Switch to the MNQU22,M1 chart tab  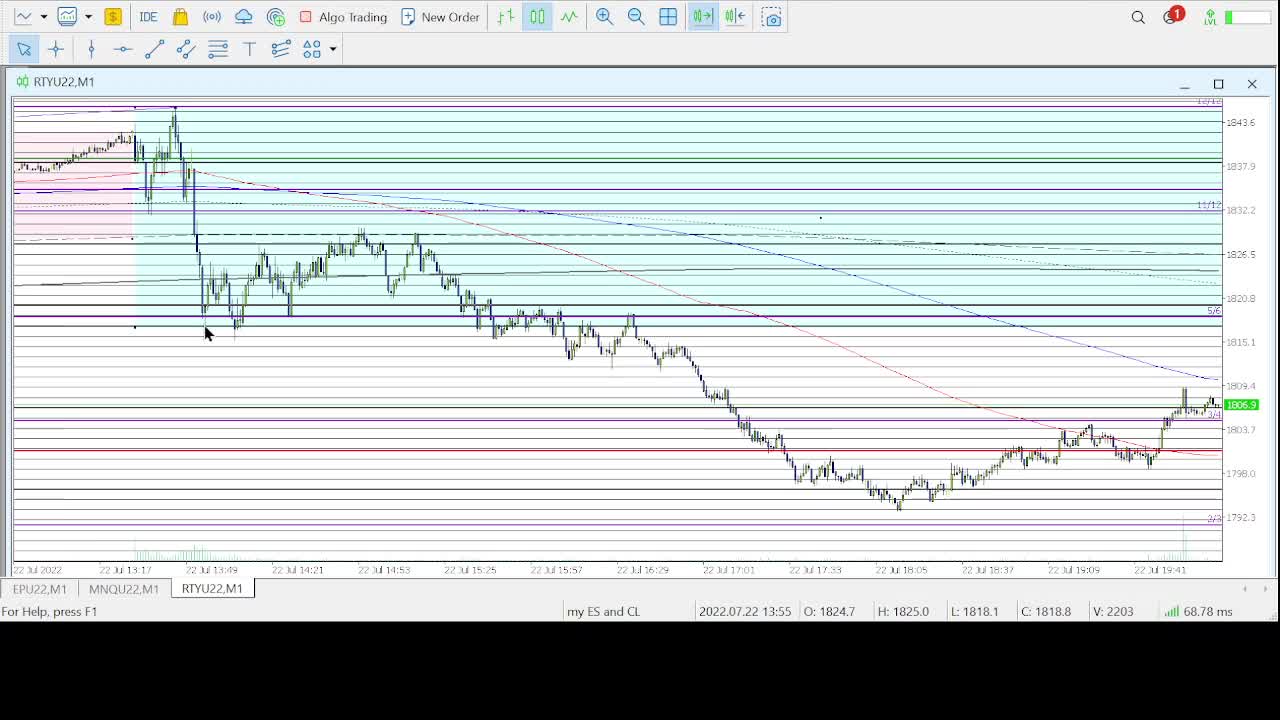tap(124, 589)
